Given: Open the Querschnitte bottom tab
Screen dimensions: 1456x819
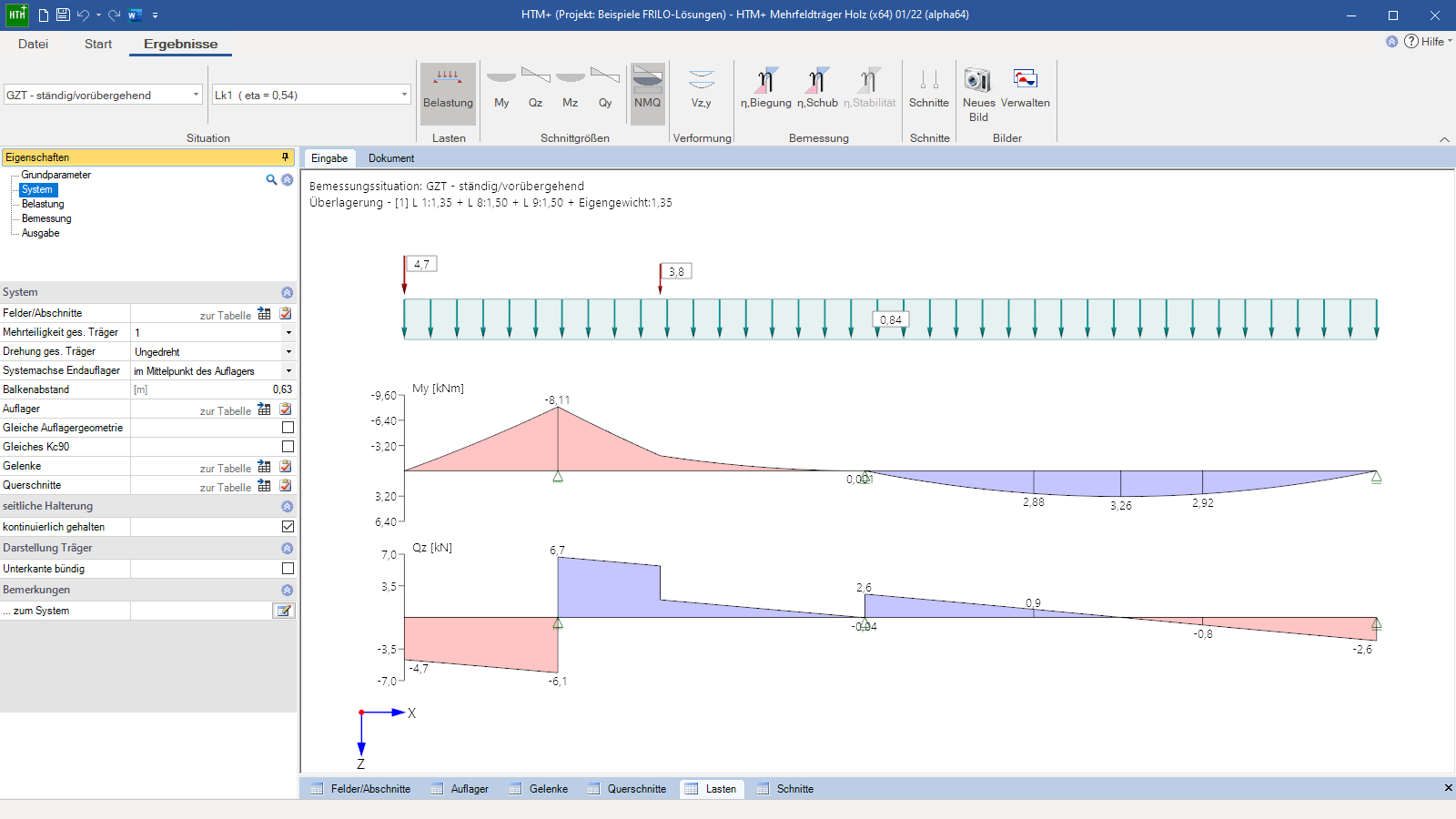Looking at the screenshot, I should click(x=627, y=789).
